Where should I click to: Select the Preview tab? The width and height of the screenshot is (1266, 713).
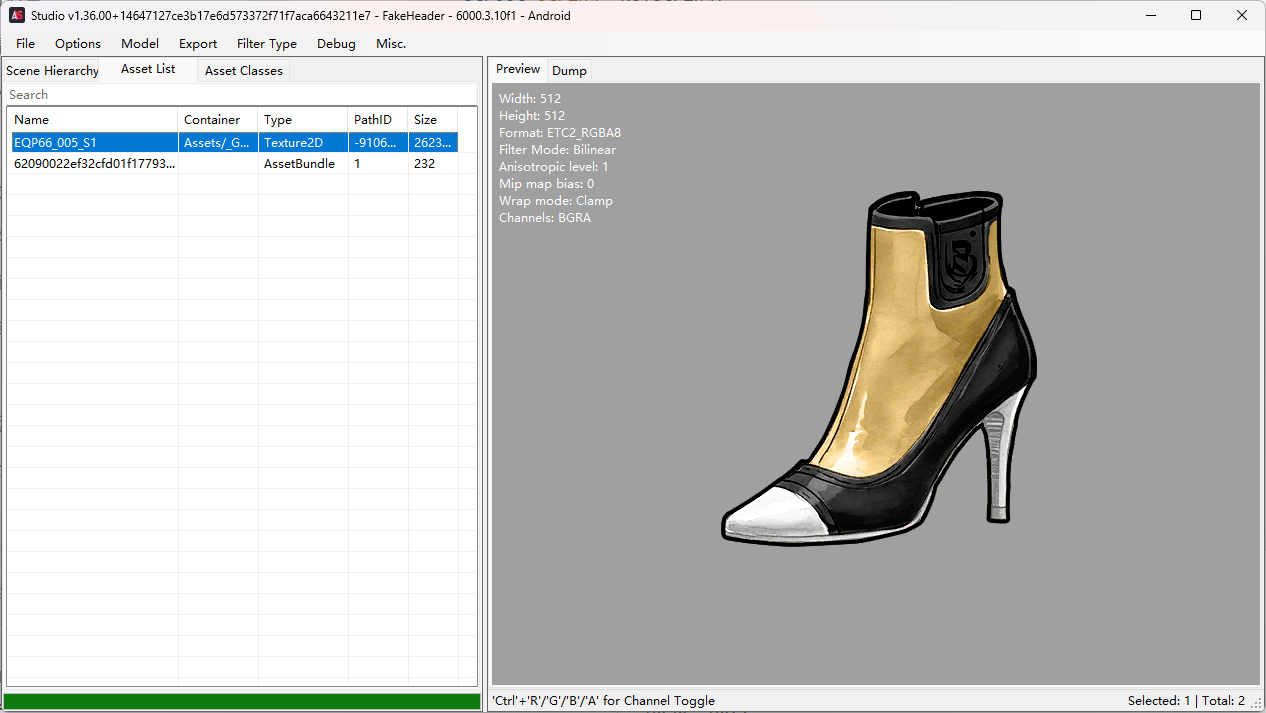[x=518, y=69]
